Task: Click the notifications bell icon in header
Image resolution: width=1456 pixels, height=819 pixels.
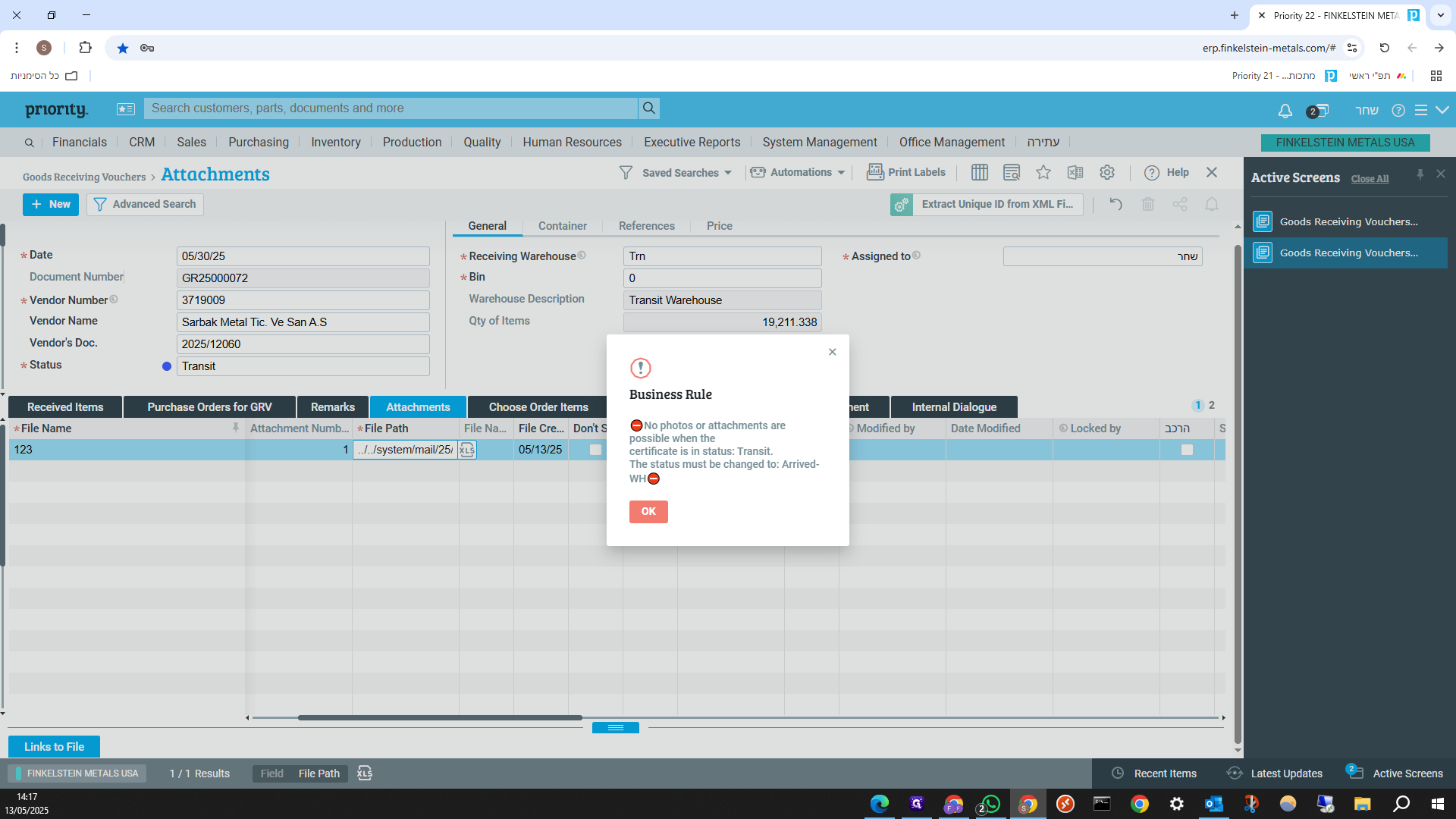Action: (1285, 111)
